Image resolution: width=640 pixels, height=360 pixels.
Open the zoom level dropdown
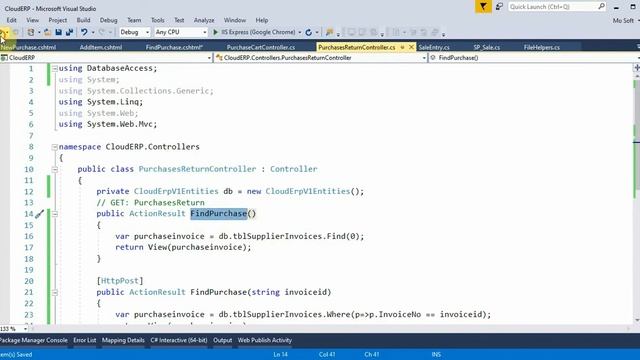(25, 329)
